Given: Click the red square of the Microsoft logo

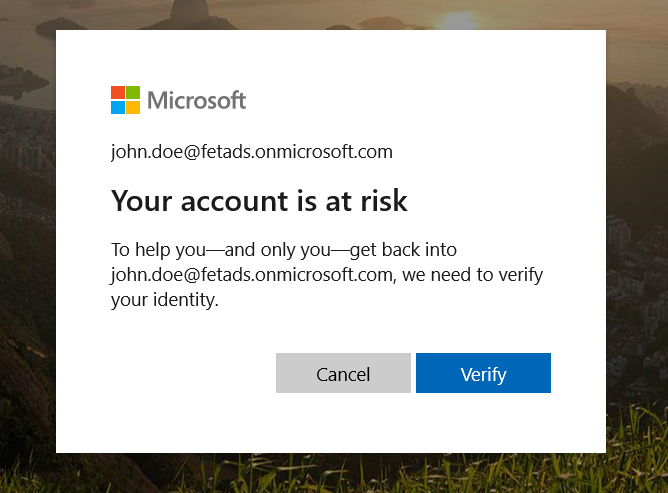Looking at the screenshot, I should (118, 93).
